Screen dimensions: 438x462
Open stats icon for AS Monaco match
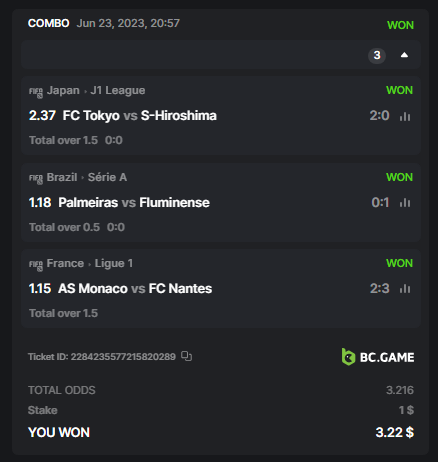pyautogui.click(x=405, y=288)
